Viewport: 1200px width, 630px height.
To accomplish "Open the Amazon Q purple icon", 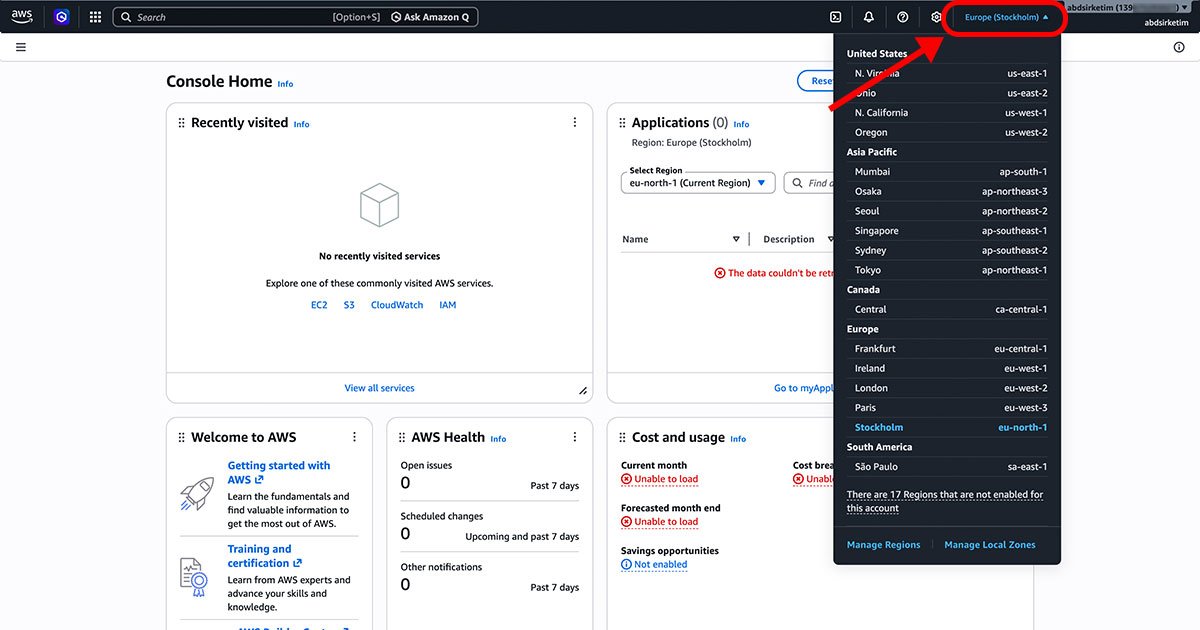I will [x=62, y=17].
